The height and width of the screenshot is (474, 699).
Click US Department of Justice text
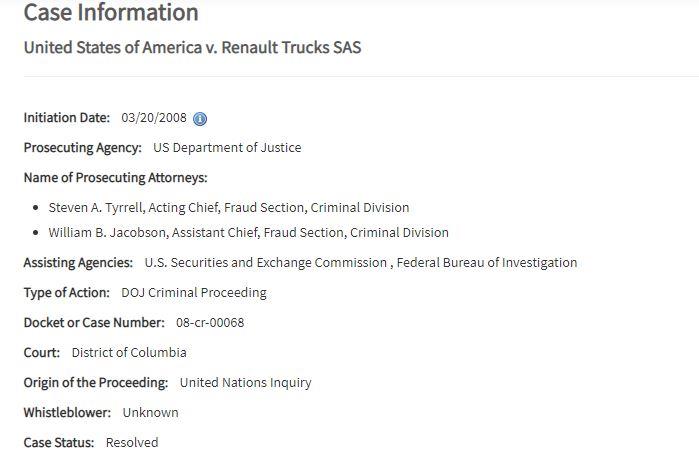click(x=227, y=148)
